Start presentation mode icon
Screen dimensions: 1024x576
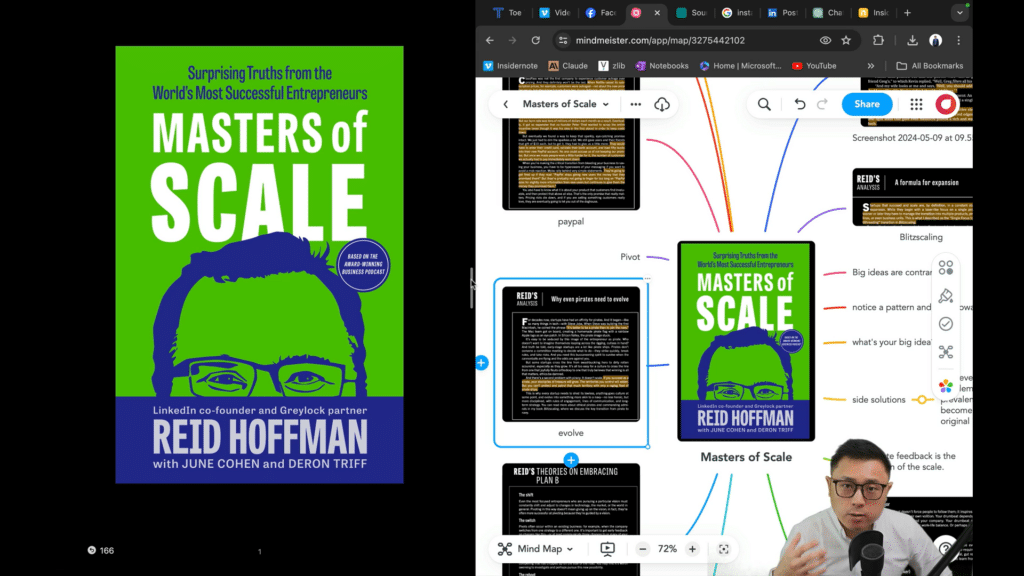click(607, 549)
